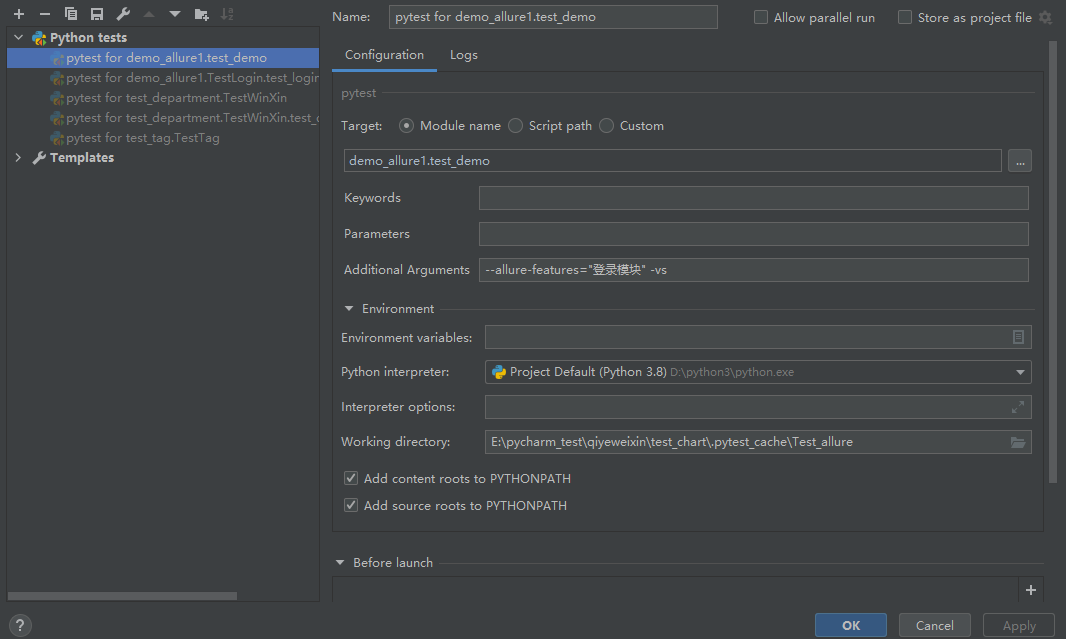
Task: Click horizontal scrollbar of configurations tree
Action: click(x=122, y=596)
